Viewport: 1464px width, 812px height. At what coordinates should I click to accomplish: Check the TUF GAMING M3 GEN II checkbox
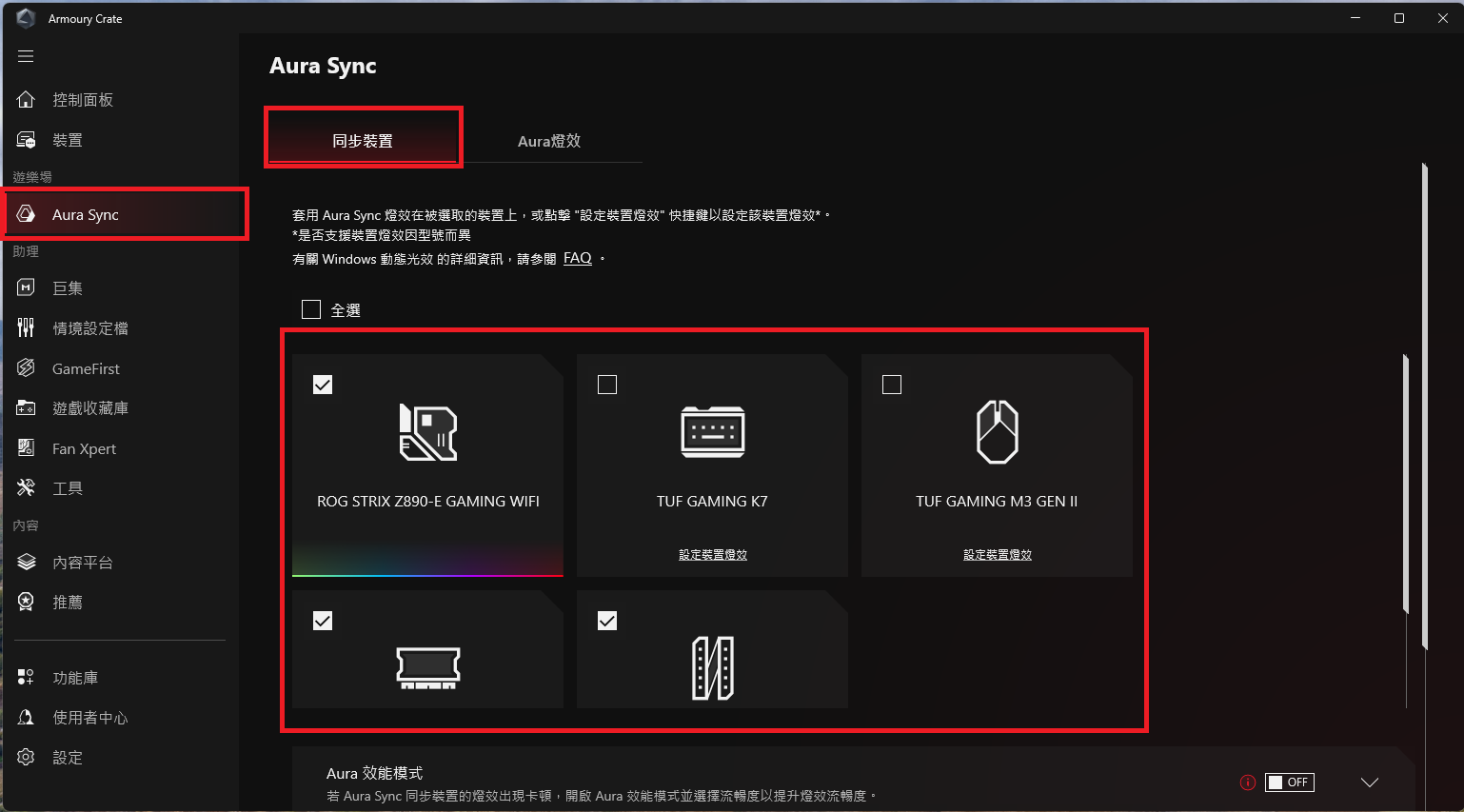pos(892,385)
